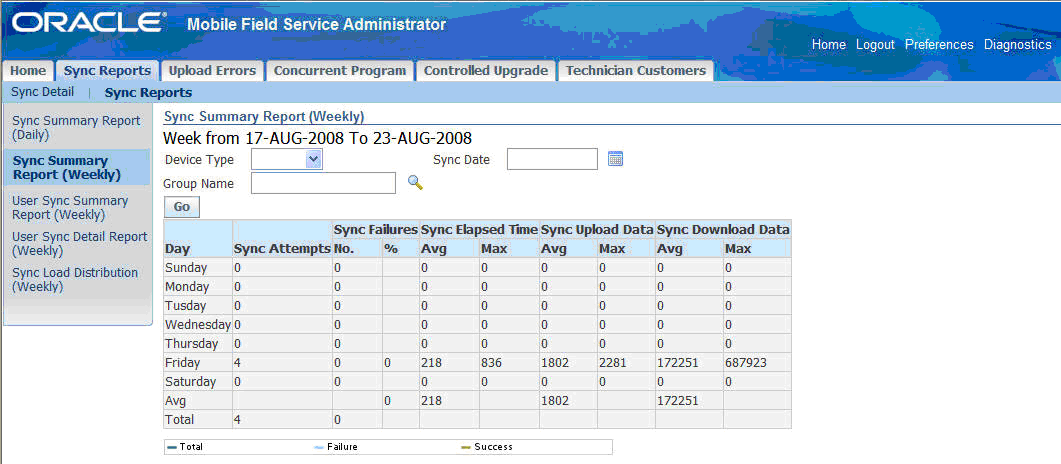Select the Wednesday row label
Image resolution: width=1061 pixels, height=464 pixels.
(x=198, y=324)
